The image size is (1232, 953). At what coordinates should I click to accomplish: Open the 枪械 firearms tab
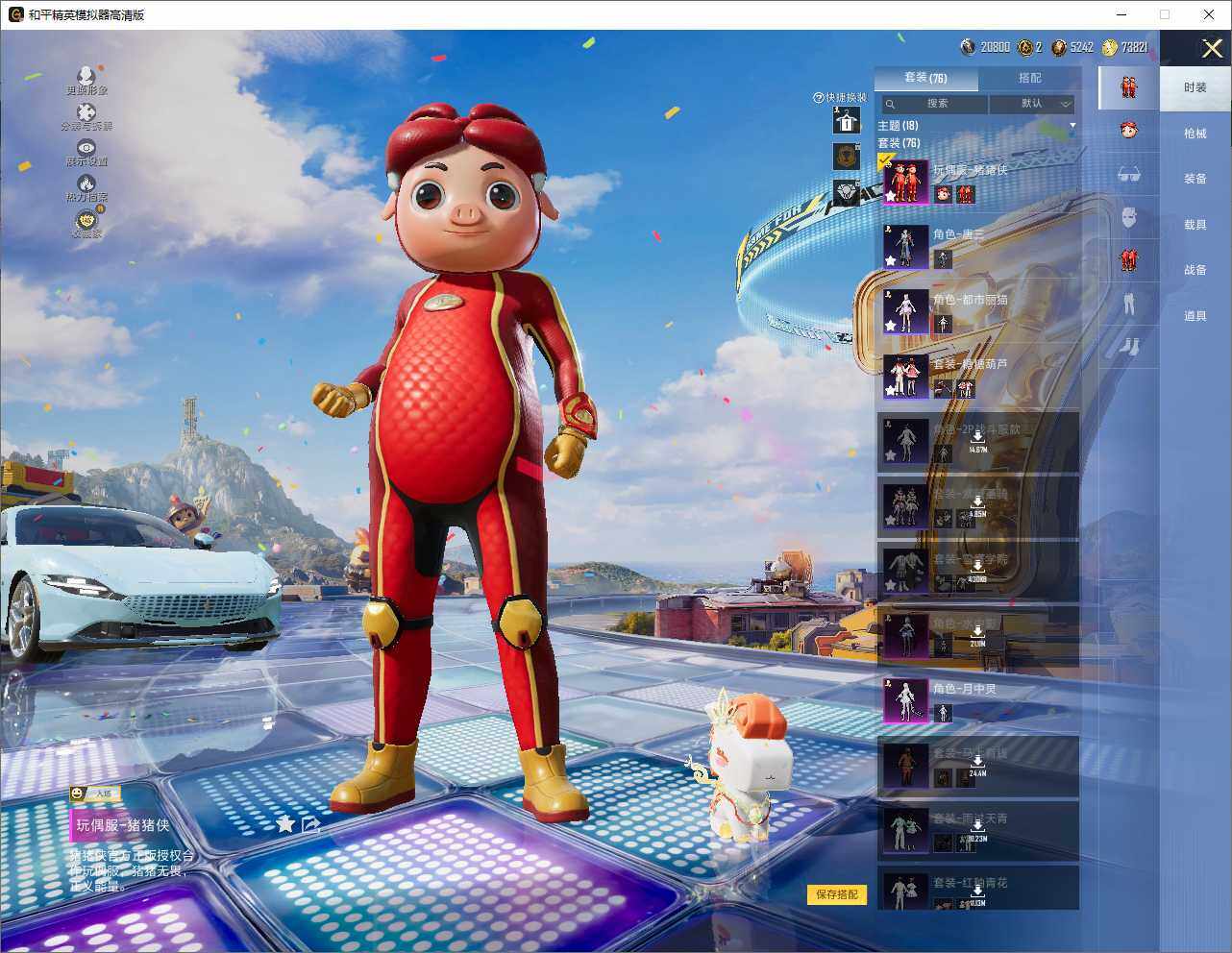click(x=1195, y=134)
